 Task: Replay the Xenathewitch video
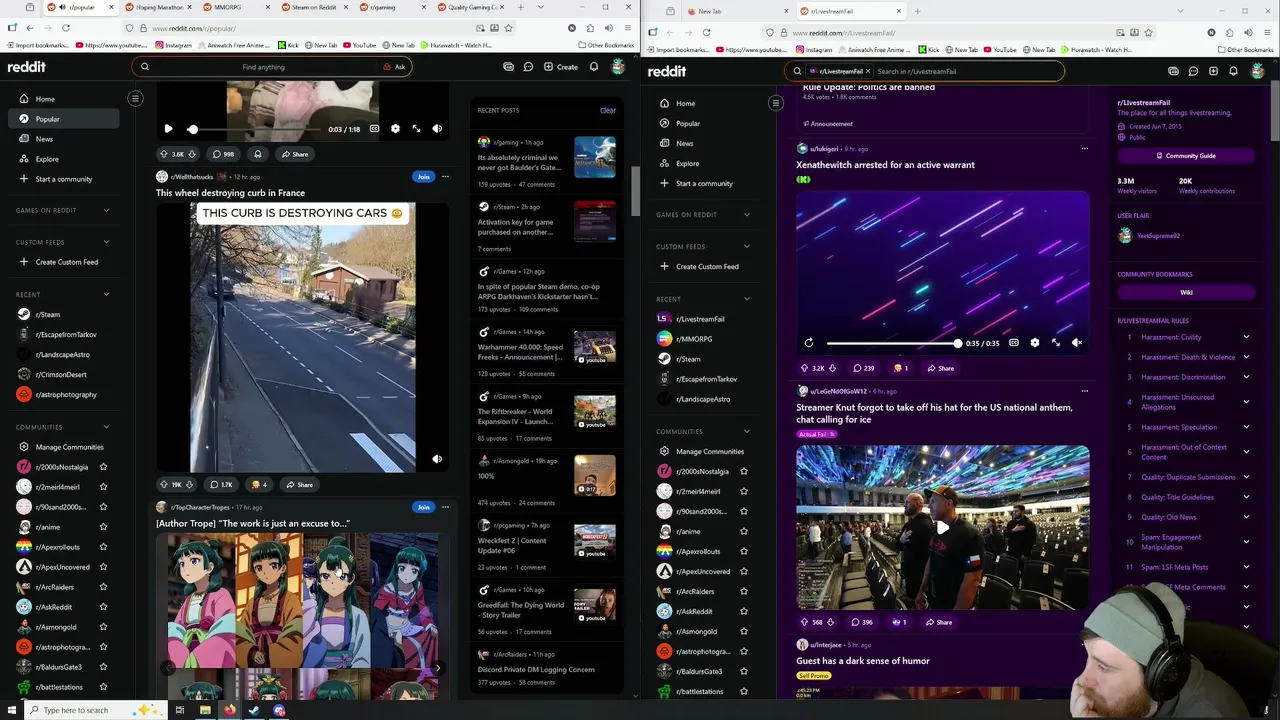[809, 343]
